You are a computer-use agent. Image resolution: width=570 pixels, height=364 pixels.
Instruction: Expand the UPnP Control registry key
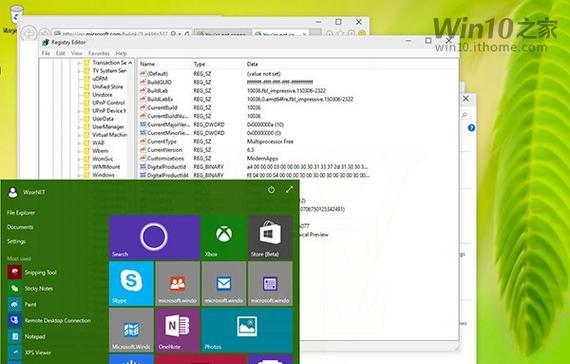coord(79,103)
